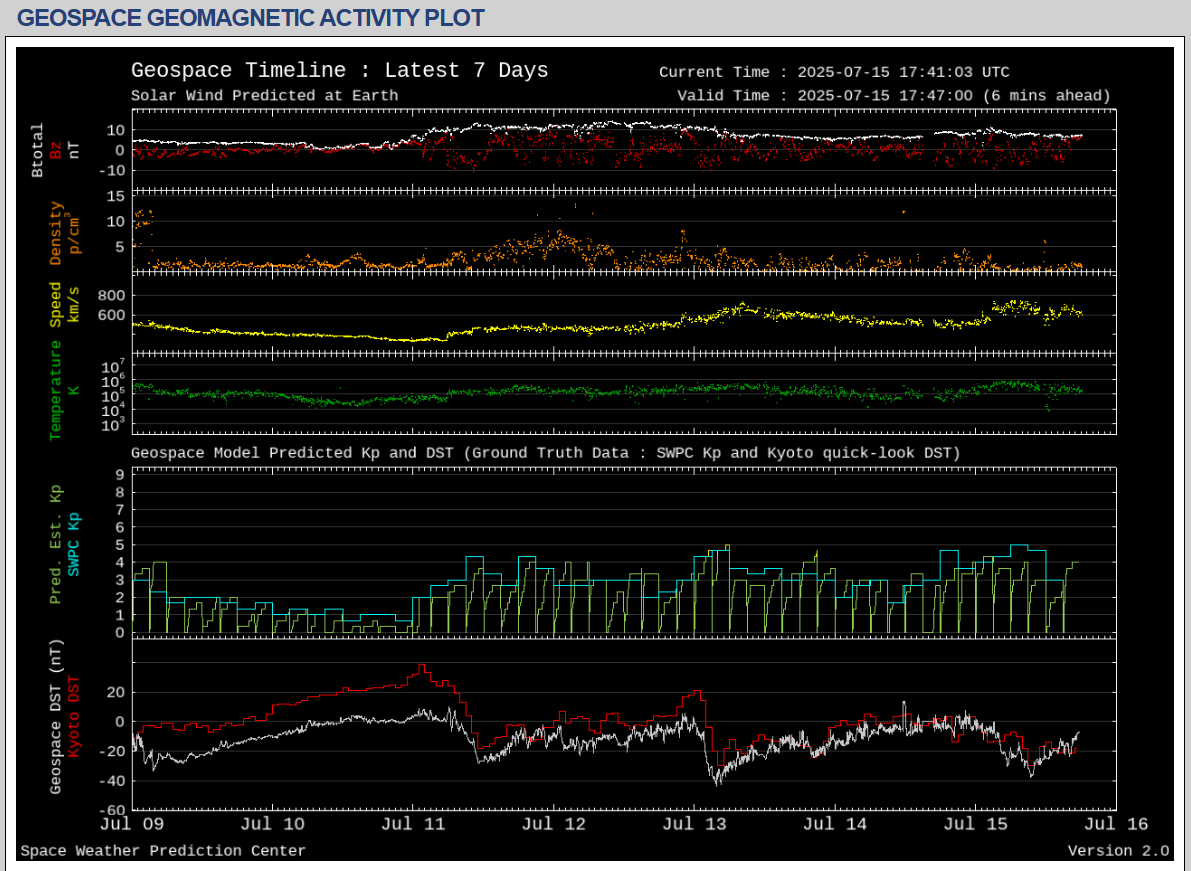Click the red Kyoto DST legend label
This screenshot has height=871, width=1191.
coord(73,714)
